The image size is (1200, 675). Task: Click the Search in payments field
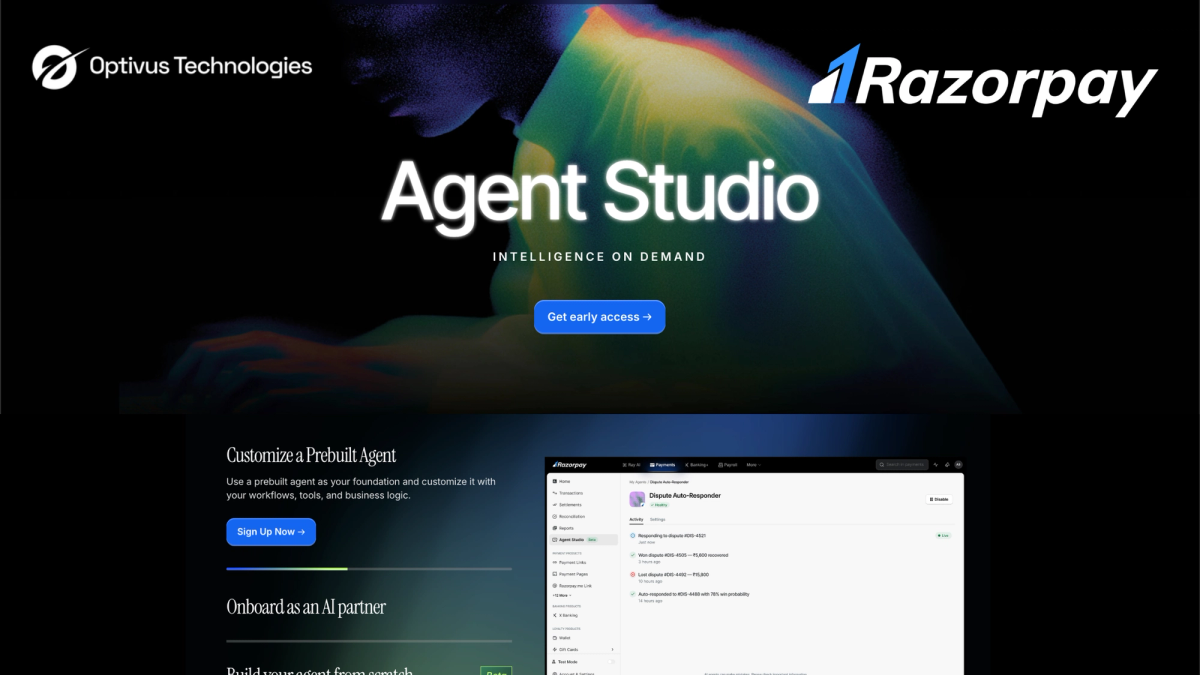[902, 465]
